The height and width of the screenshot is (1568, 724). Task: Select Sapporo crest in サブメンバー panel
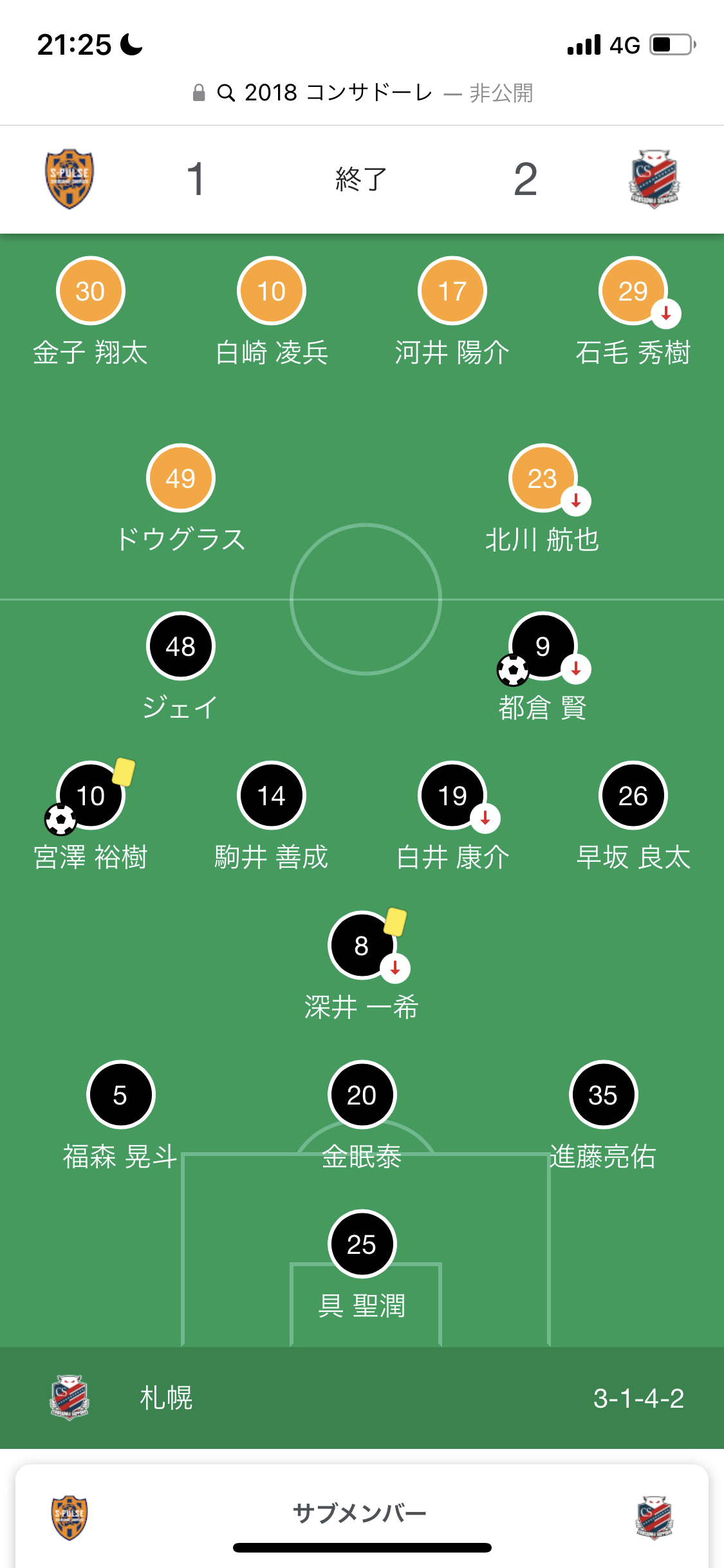point(654,1517)
